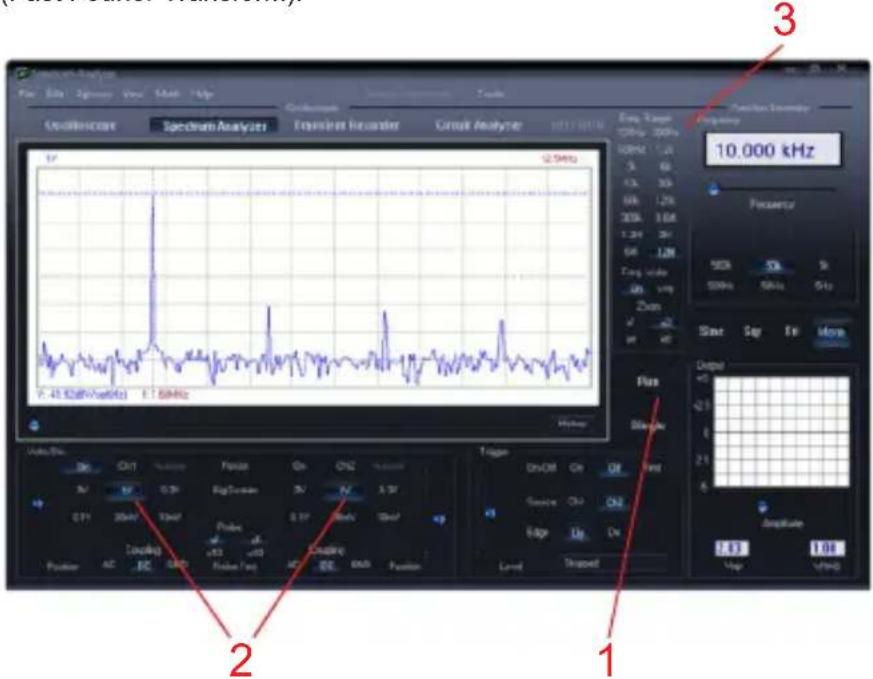Select the 5k generator frequency range
873x679 pixels.
[x=823, y=265]
